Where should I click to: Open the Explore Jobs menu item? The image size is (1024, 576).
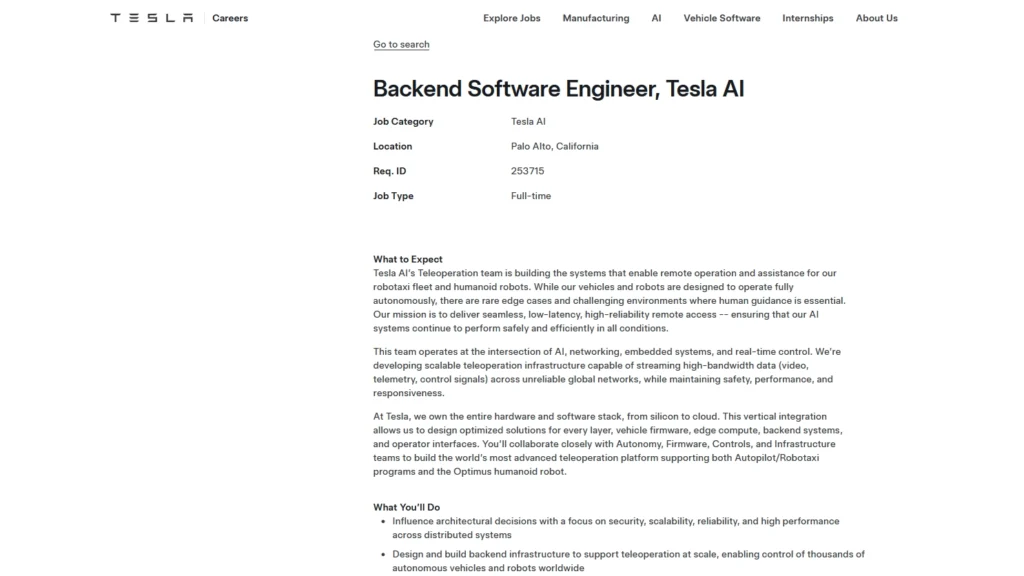tap(511, 18)
